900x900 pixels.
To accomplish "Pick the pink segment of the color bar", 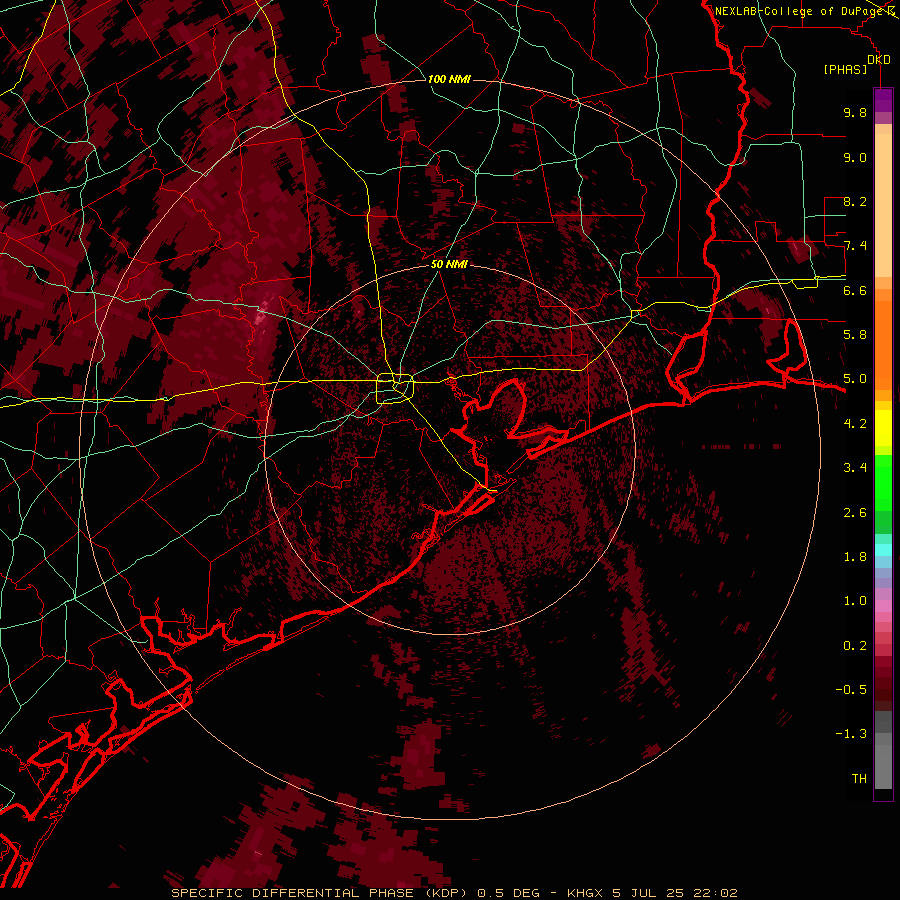I will (883, 606).
